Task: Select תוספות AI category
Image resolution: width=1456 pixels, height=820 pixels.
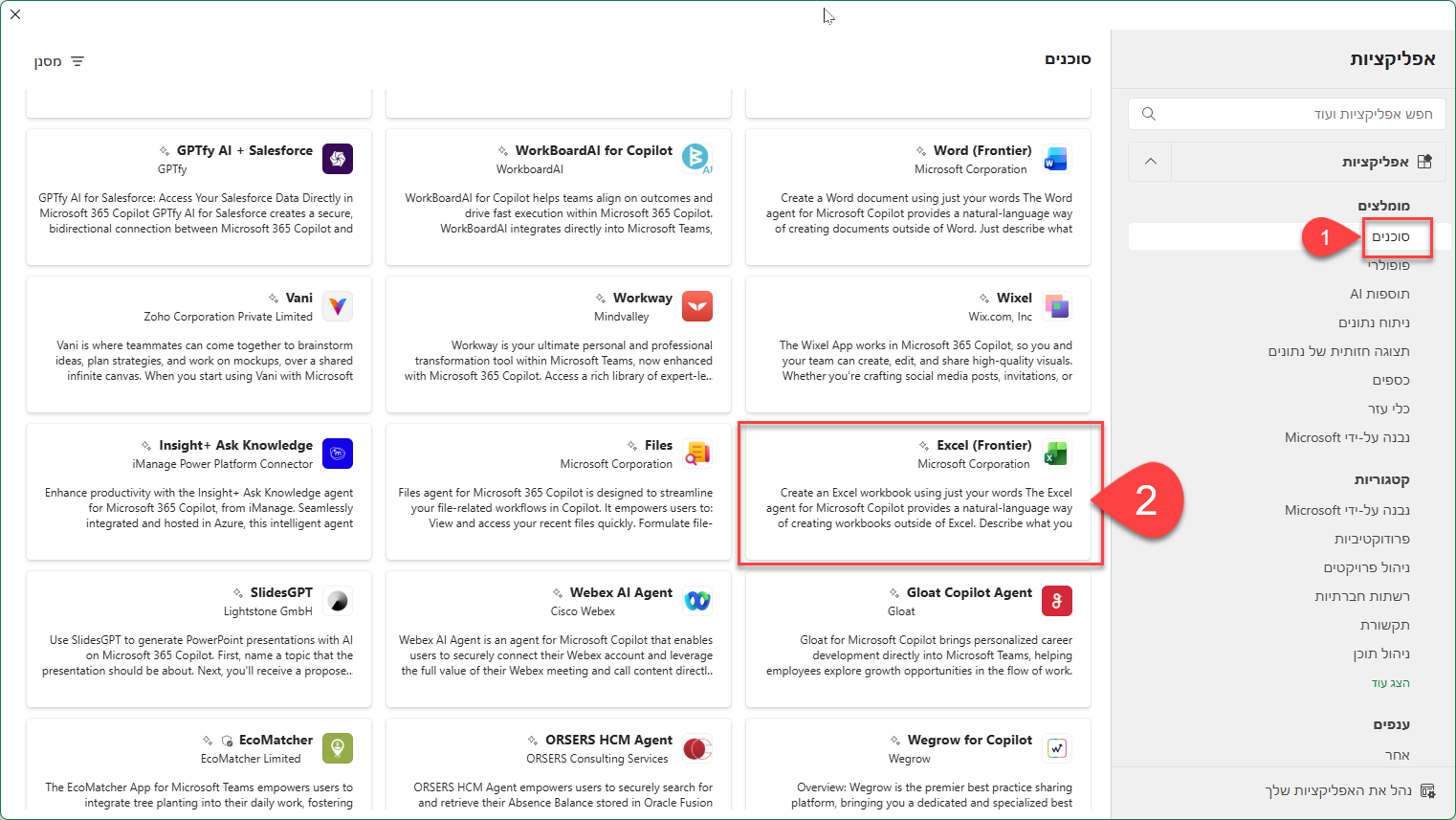Action: [1379, 294]
